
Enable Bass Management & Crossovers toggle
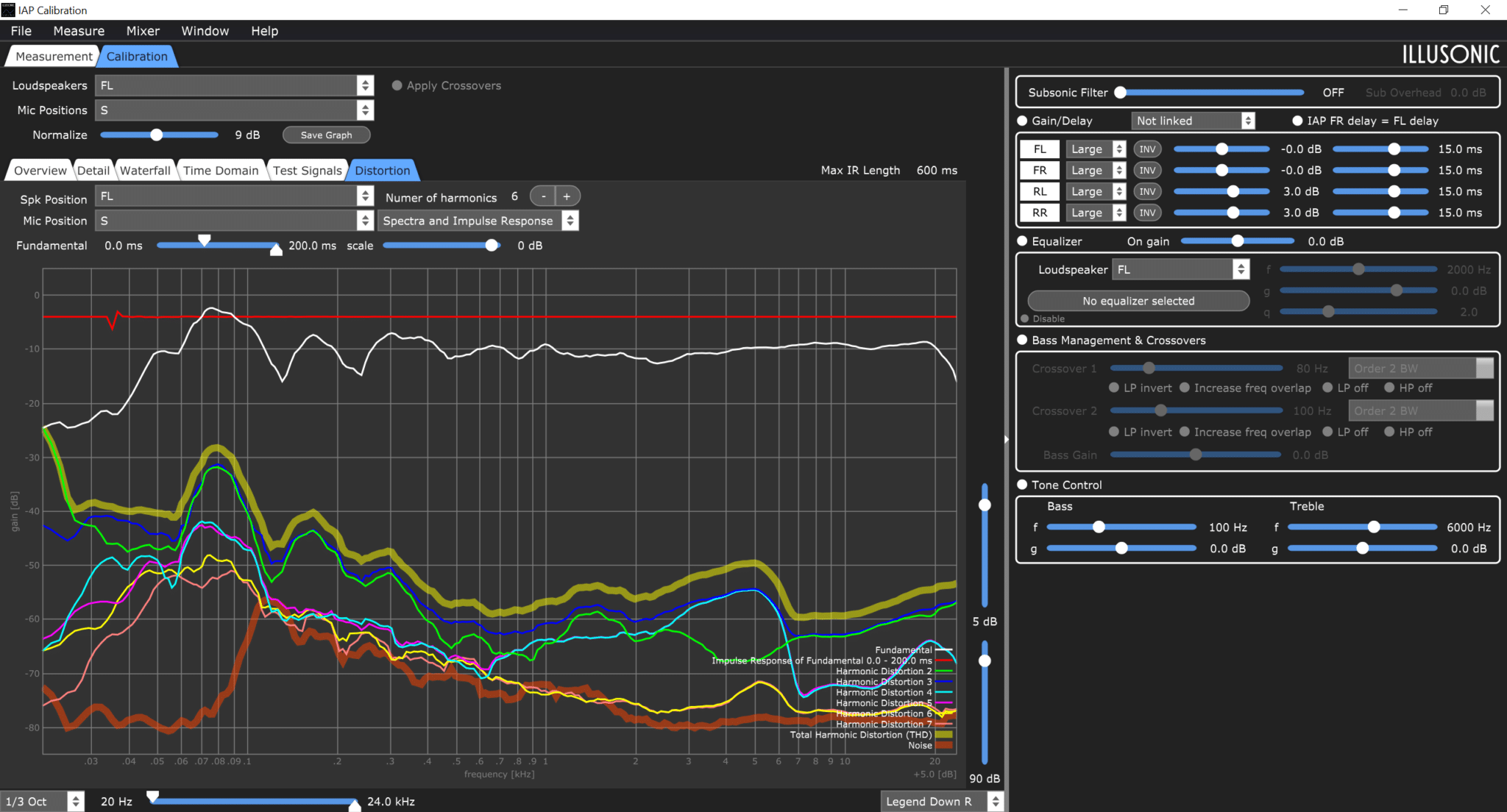pyautogui.click(x=1022, y=340)
